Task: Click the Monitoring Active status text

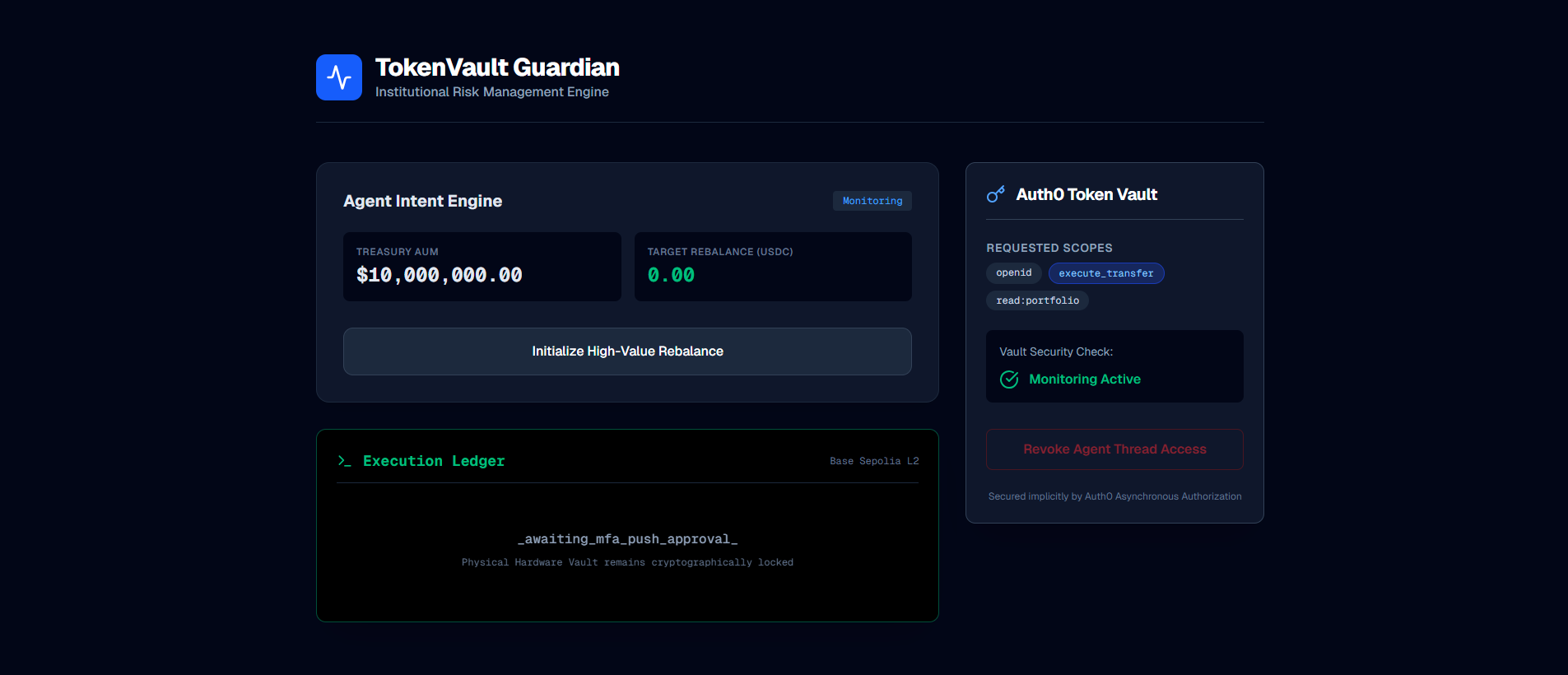Action: point(1085,379)
